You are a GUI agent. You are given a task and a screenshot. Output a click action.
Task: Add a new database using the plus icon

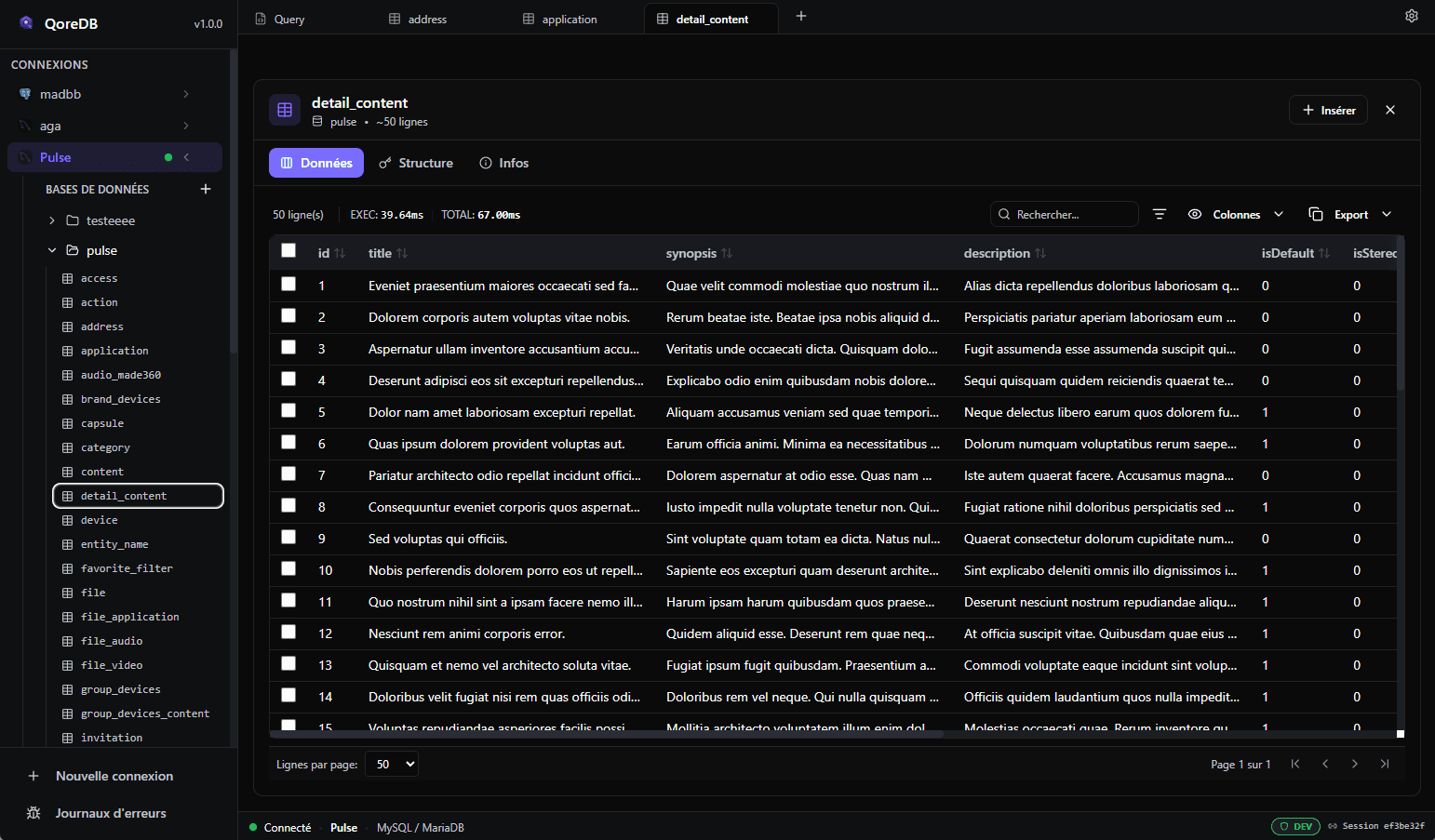pyautogui.click(x=205, y=189)
